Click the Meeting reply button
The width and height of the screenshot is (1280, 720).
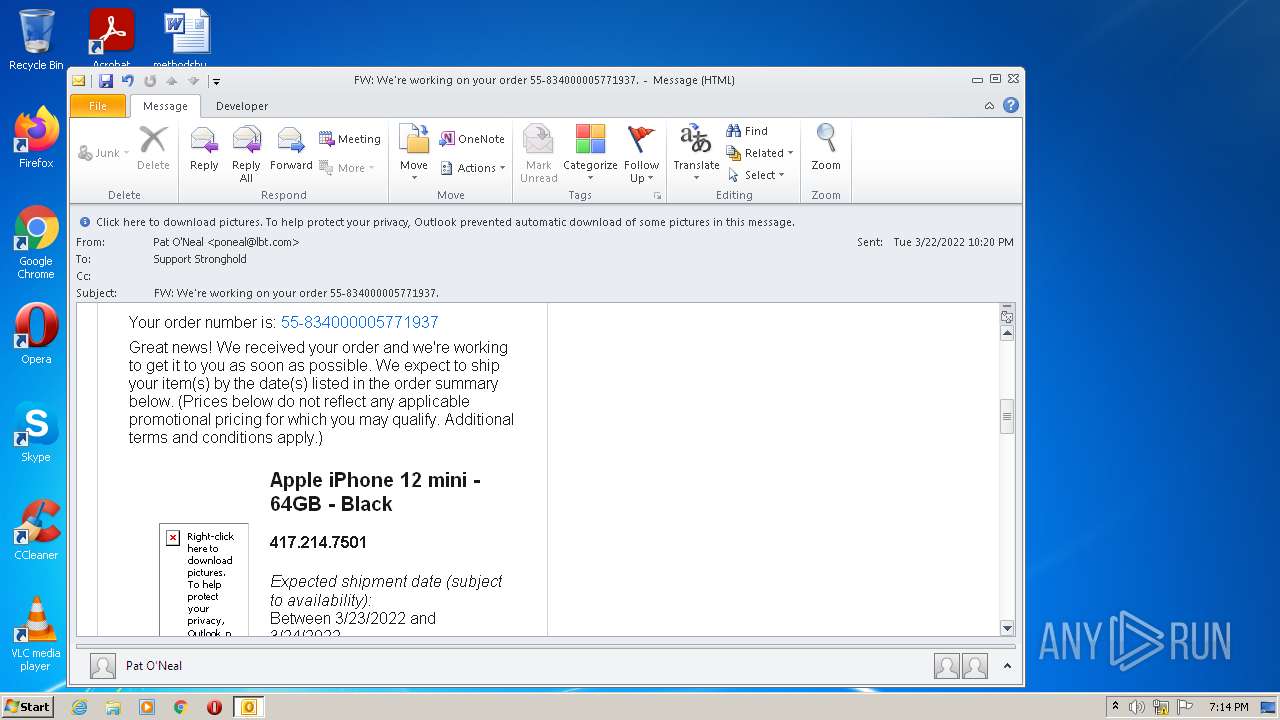[x=350, y=139]
